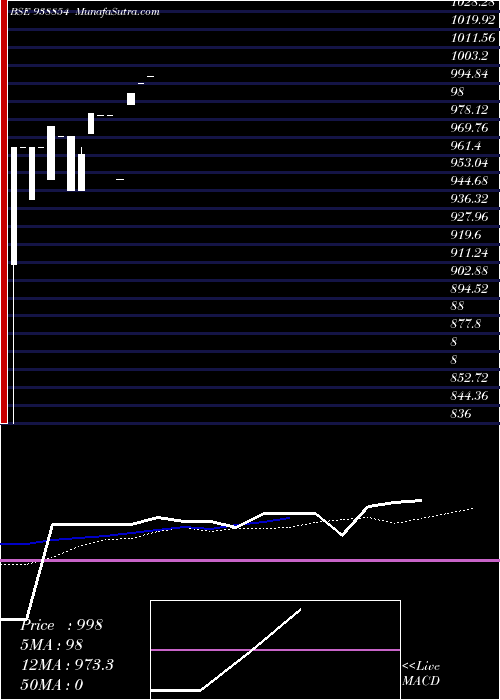Image resolution: width=500 pixels, height=700 pixels.
Task: Click the 1019.92 price axis label
Action: click(473, 20)
